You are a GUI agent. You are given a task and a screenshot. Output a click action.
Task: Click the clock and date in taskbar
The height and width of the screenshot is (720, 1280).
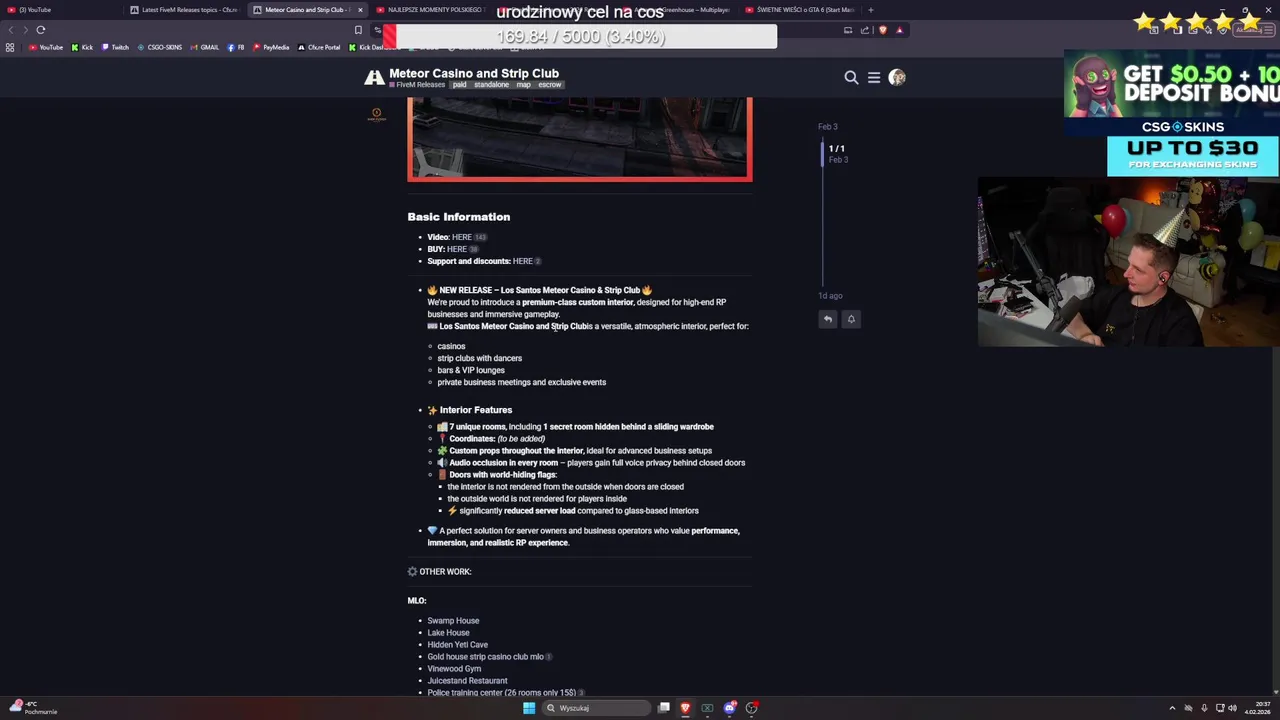pyautogui.click(x=1257, y=708)
